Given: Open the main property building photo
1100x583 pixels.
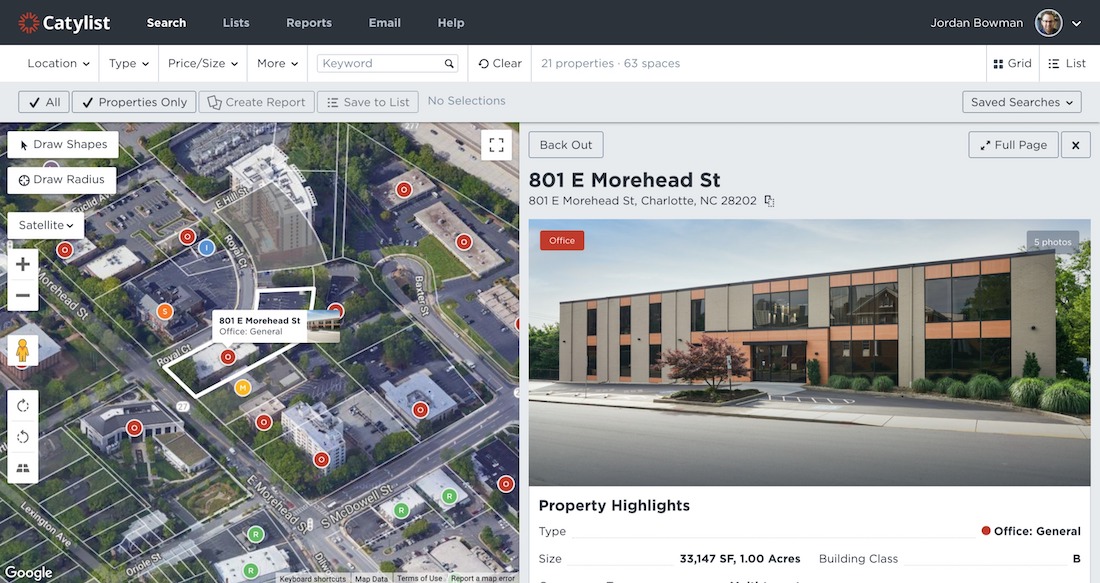Looking at the screenshot, I should (x=810, y=353).
